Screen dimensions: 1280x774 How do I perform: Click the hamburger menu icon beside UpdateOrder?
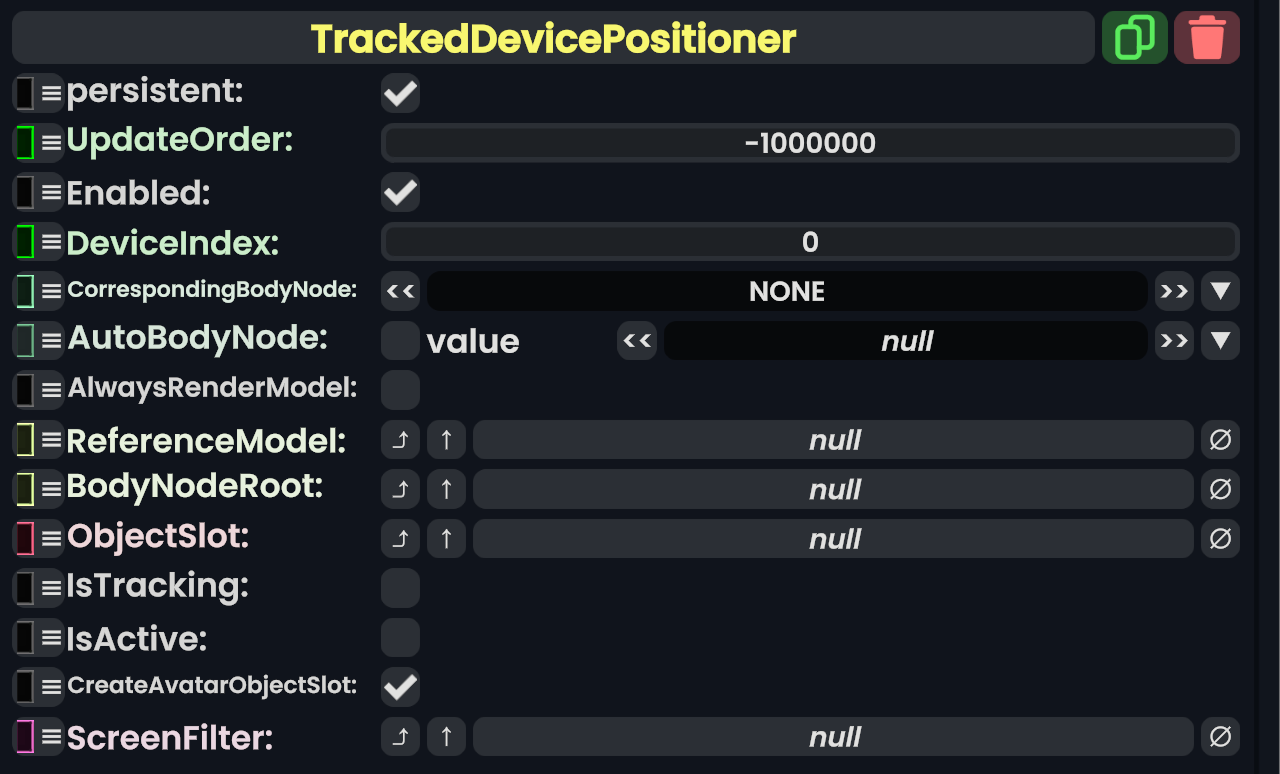coord(51,143)
